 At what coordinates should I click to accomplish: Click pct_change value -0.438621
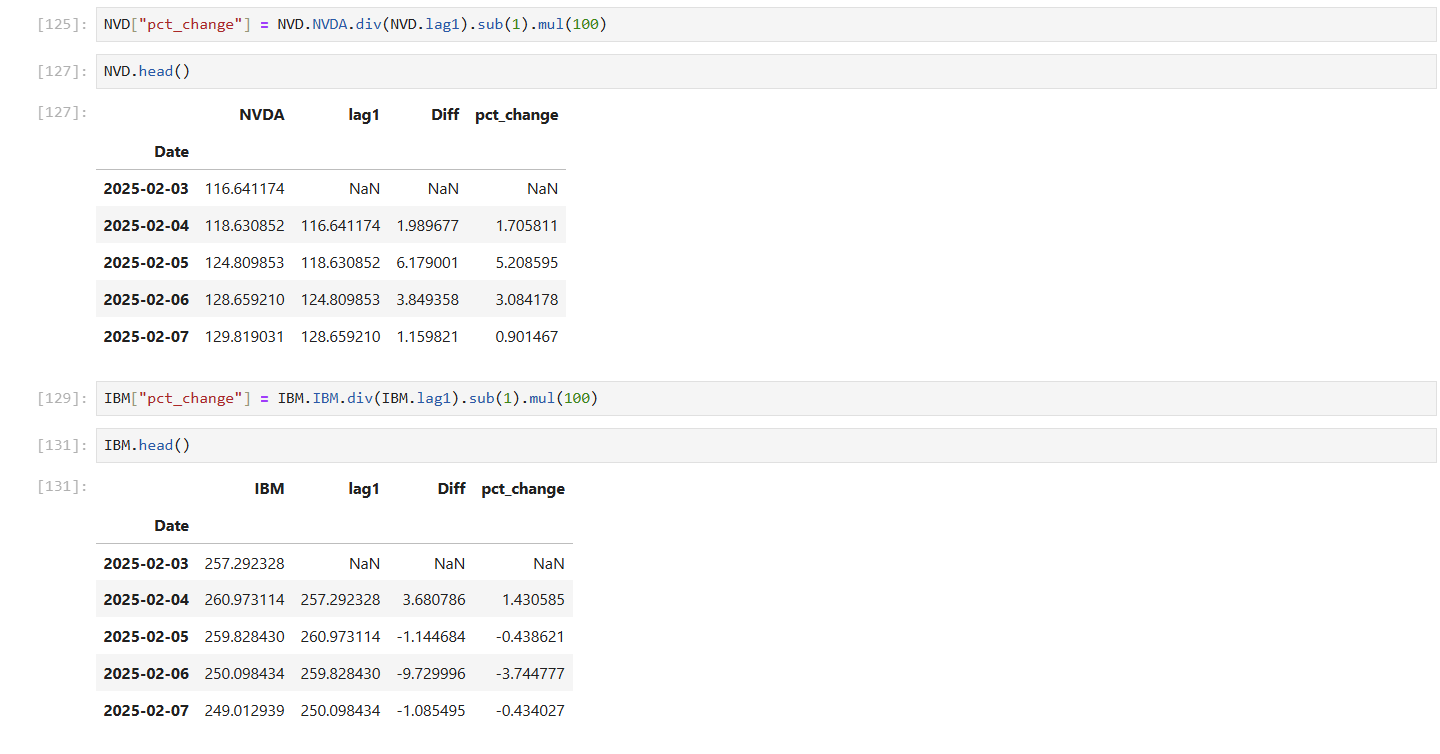click(x=531, y=636)
